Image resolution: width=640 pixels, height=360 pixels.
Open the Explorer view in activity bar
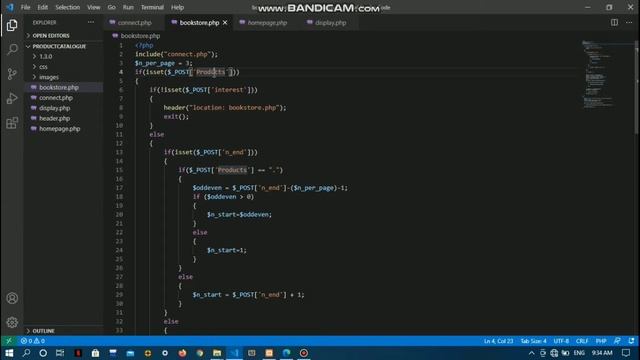[12, 25]
